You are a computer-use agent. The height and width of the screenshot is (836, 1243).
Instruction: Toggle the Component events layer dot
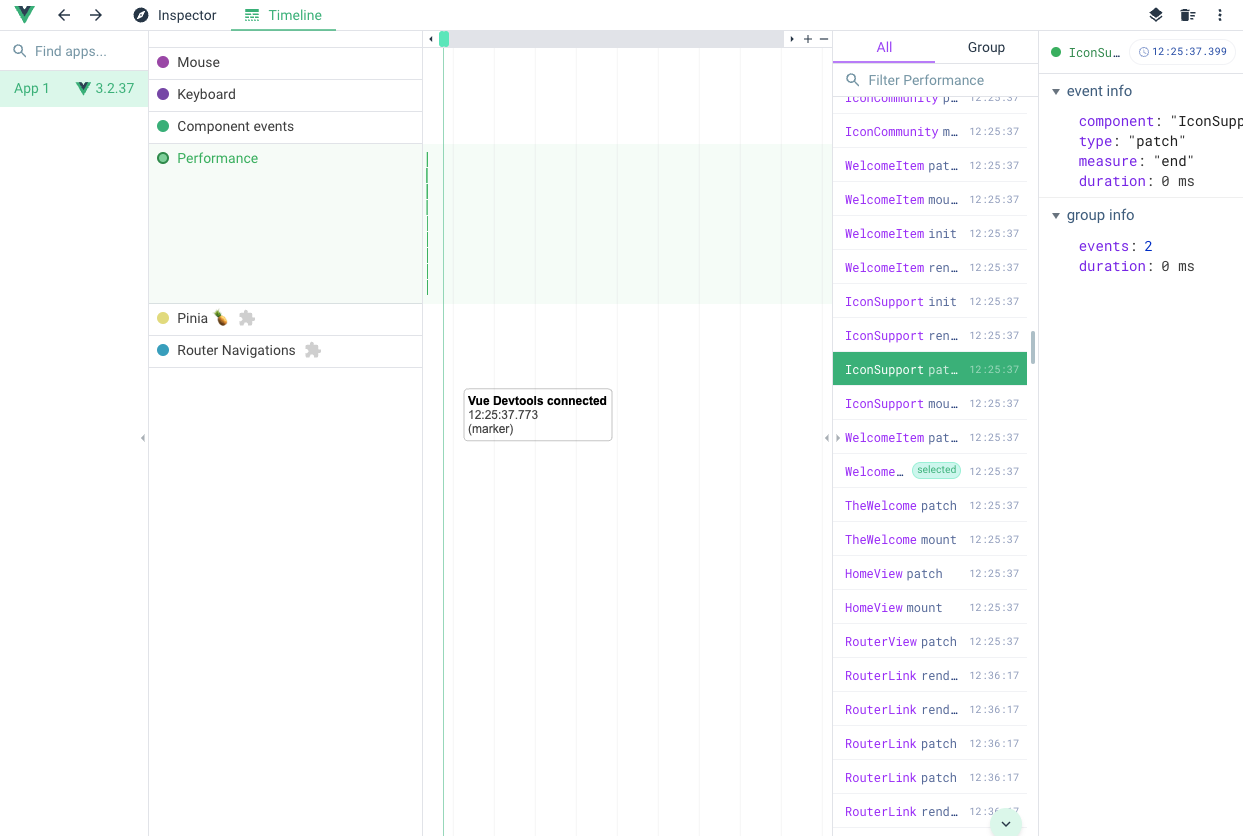point(163,126)
